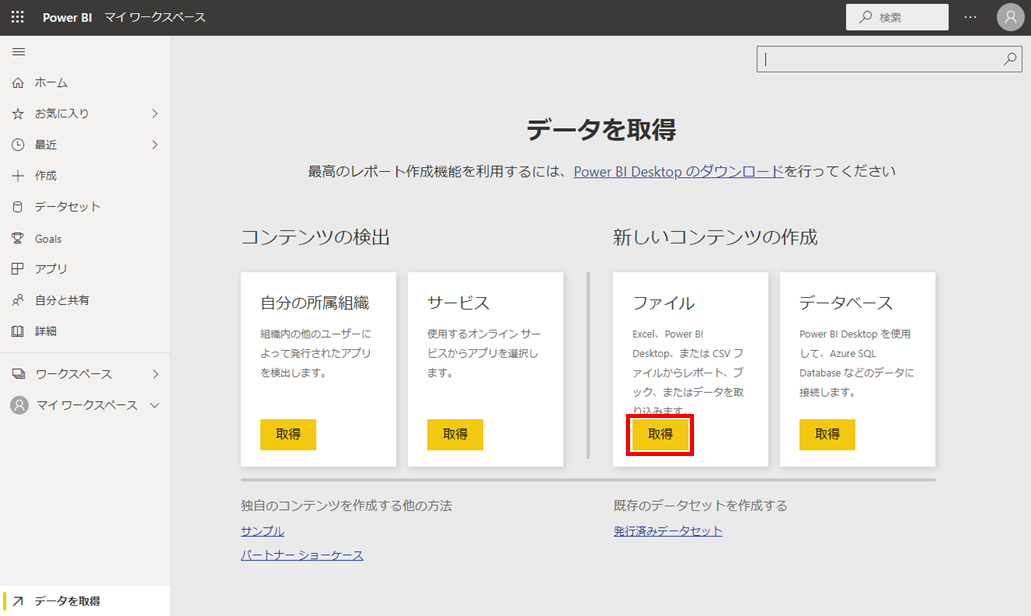
Task: Expand My Workspace dropdown chevron
Action: point(155,405)
